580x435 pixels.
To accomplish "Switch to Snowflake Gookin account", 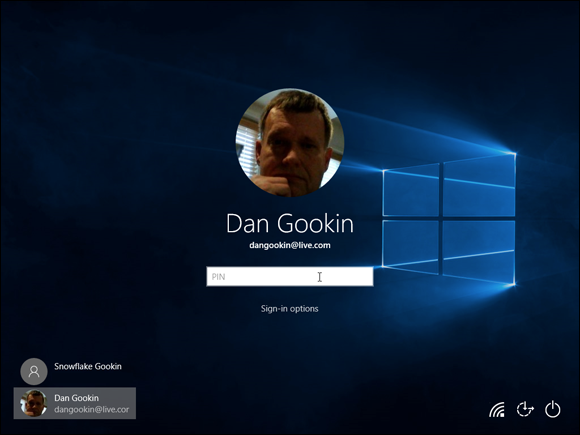I will 74,371.
